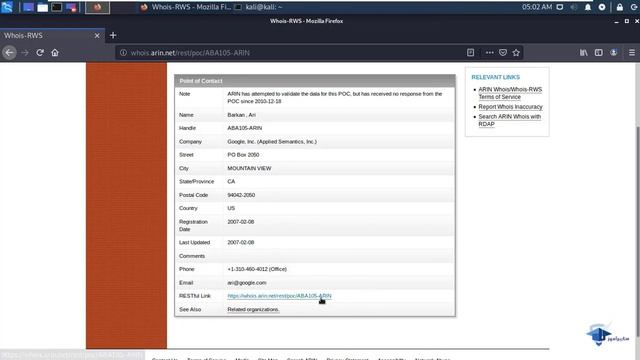The width and height of the screenshot is (640, 360).
Task: Open the workspace switcher panel icon
Action: point(71,7)
